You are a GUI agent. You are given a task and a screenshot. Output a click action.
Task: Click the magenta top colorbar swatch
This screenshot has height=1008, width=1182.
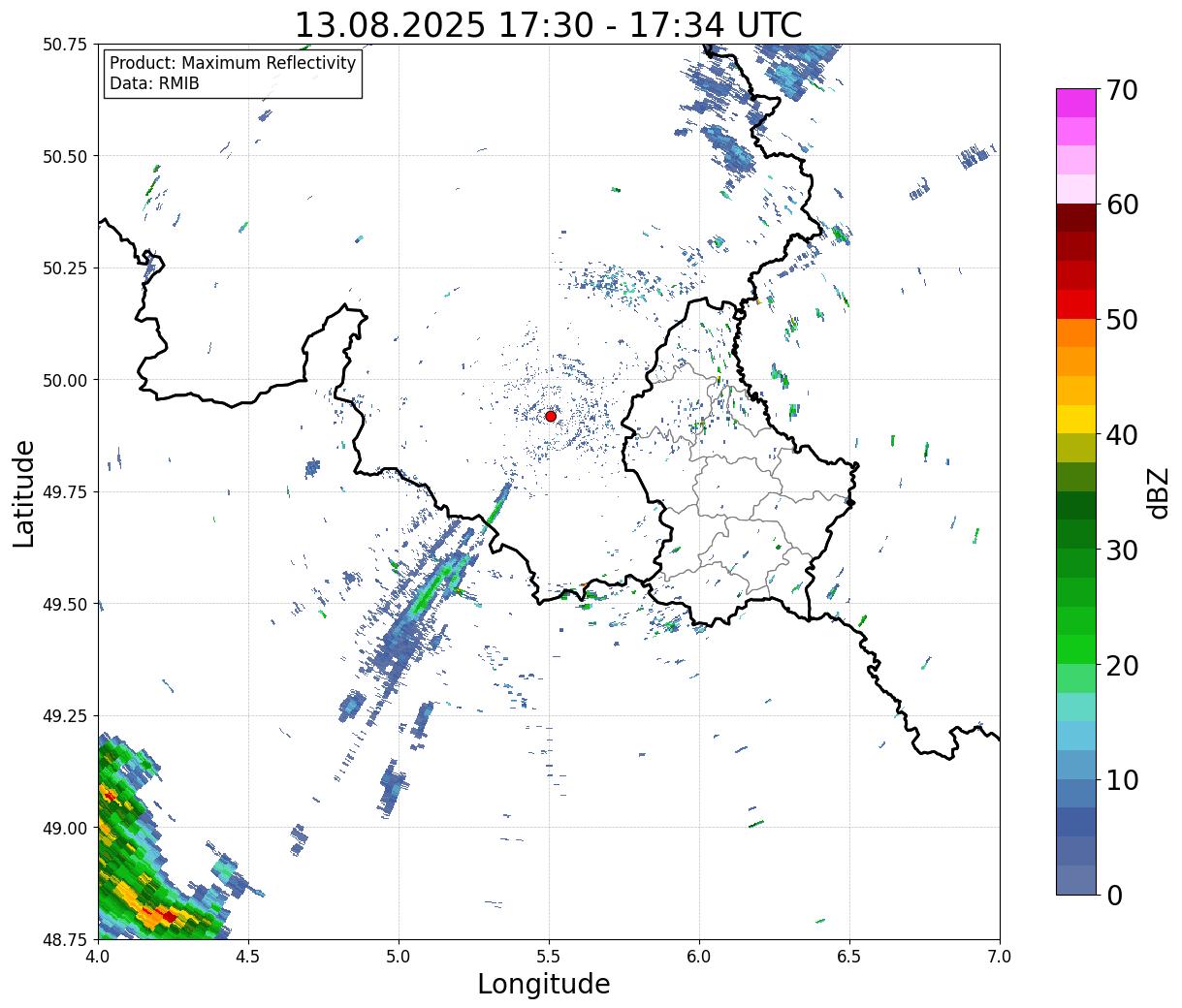tap(1076, 104)
